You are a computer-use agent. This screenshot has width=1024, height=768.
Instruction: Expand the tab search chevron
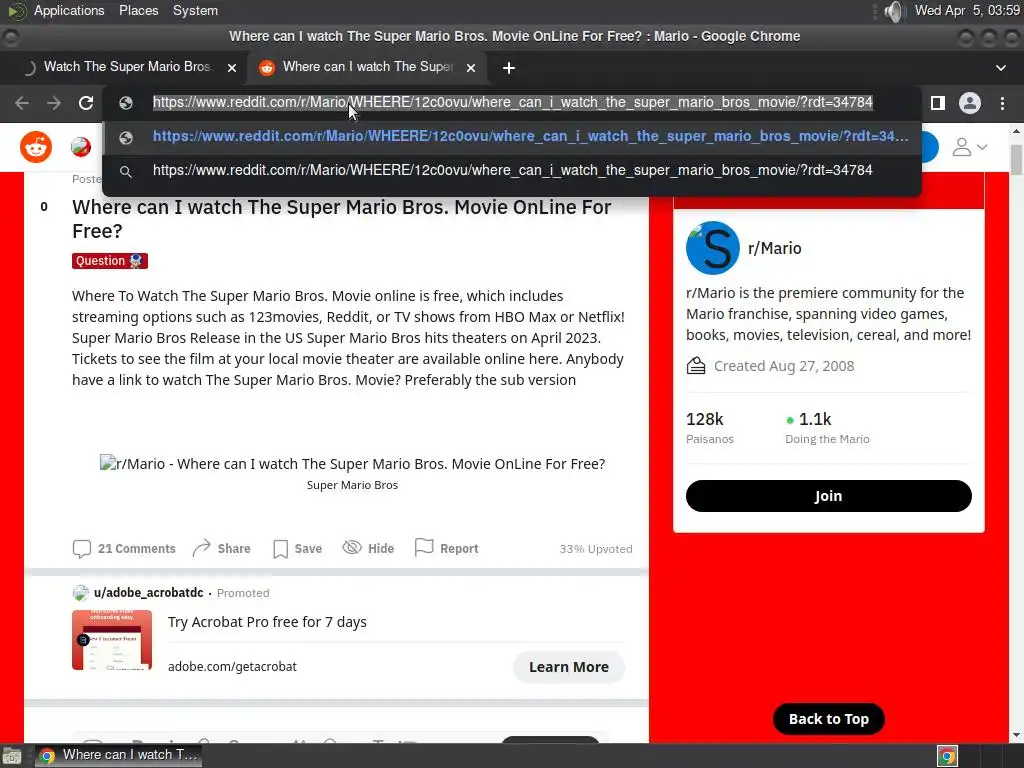1000,68
